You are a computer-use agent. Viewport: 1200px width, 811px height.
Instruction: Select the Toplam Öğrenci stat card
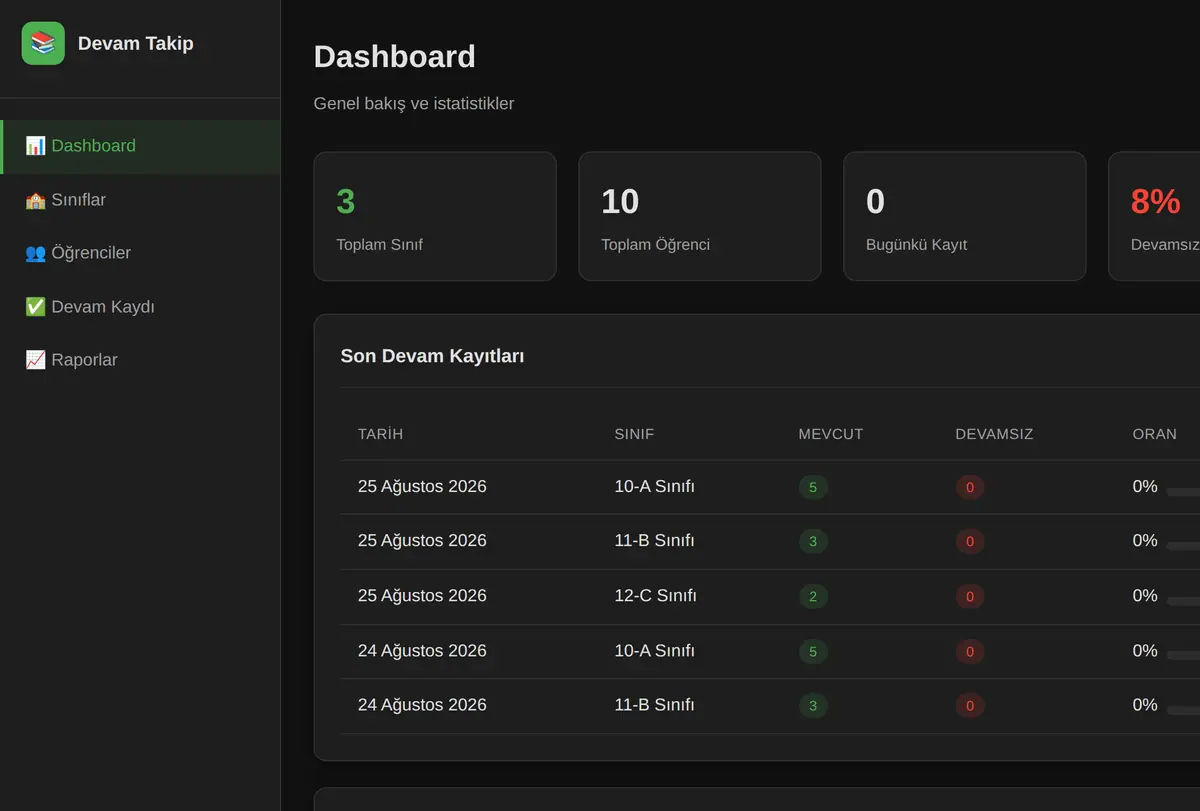[700, 216]
